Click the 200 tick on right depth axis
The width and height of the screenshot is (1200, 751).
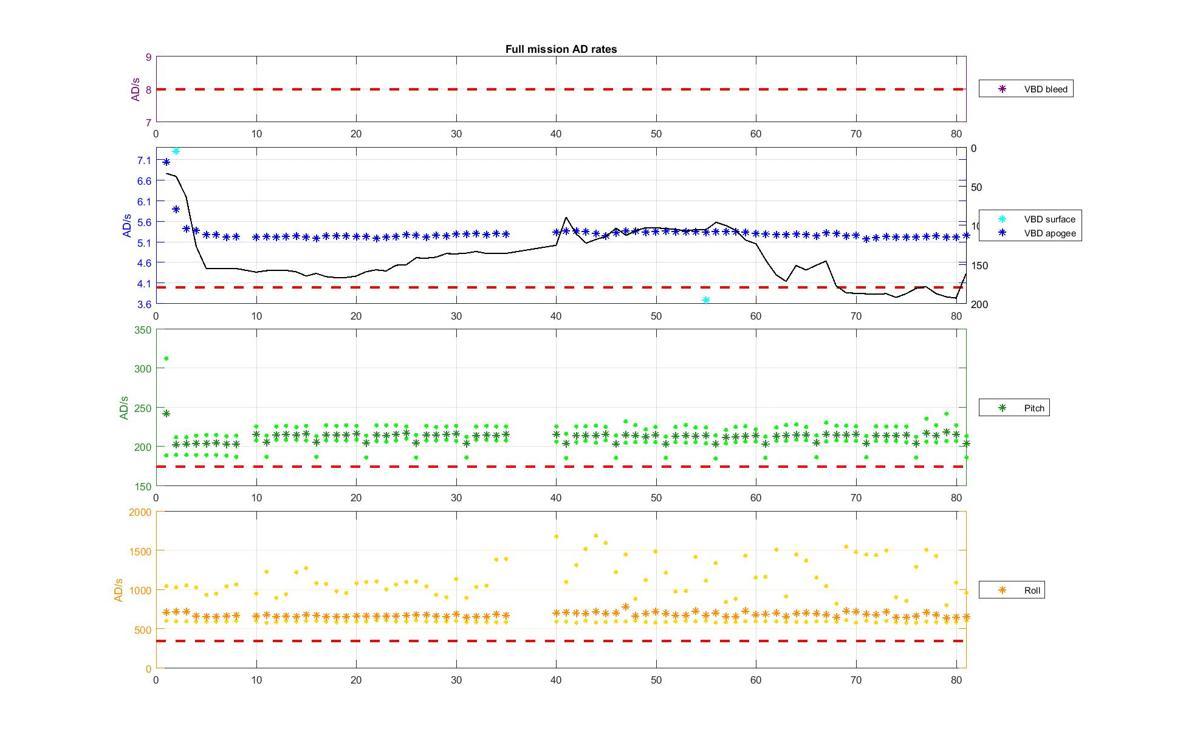(979, 304)
